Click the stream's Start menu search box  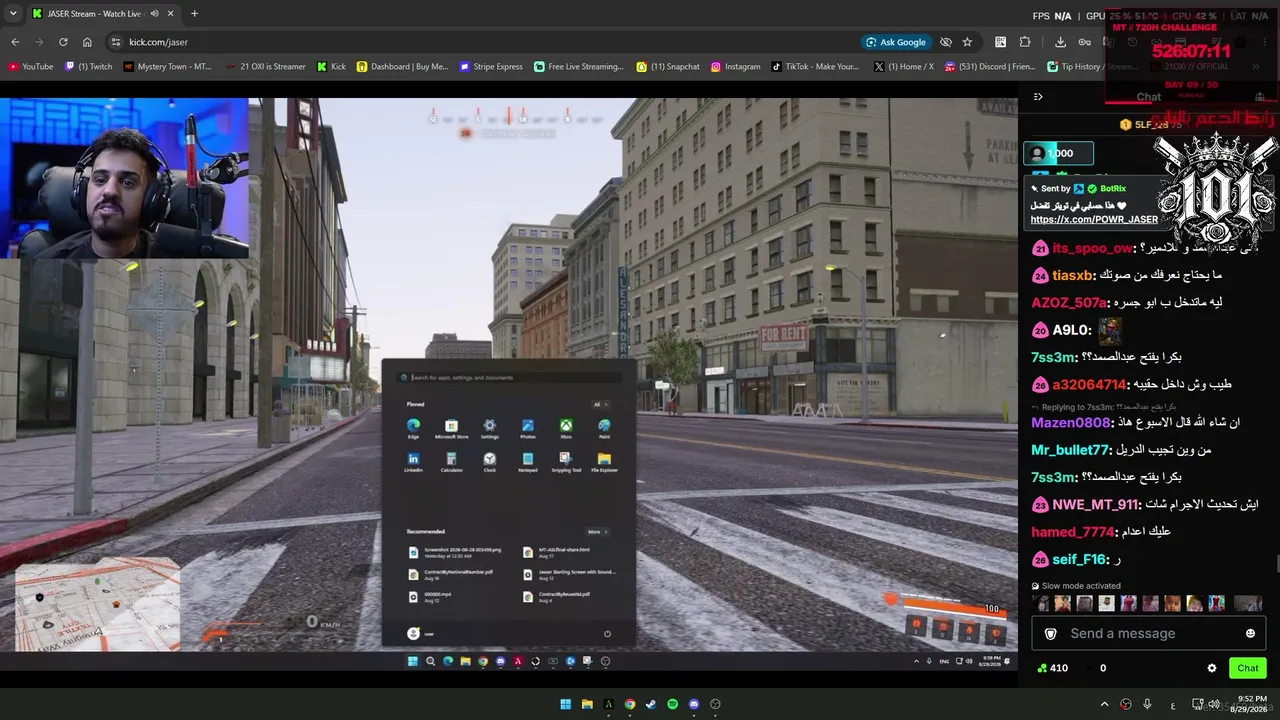pyautogui.click(x=509, y=377)
